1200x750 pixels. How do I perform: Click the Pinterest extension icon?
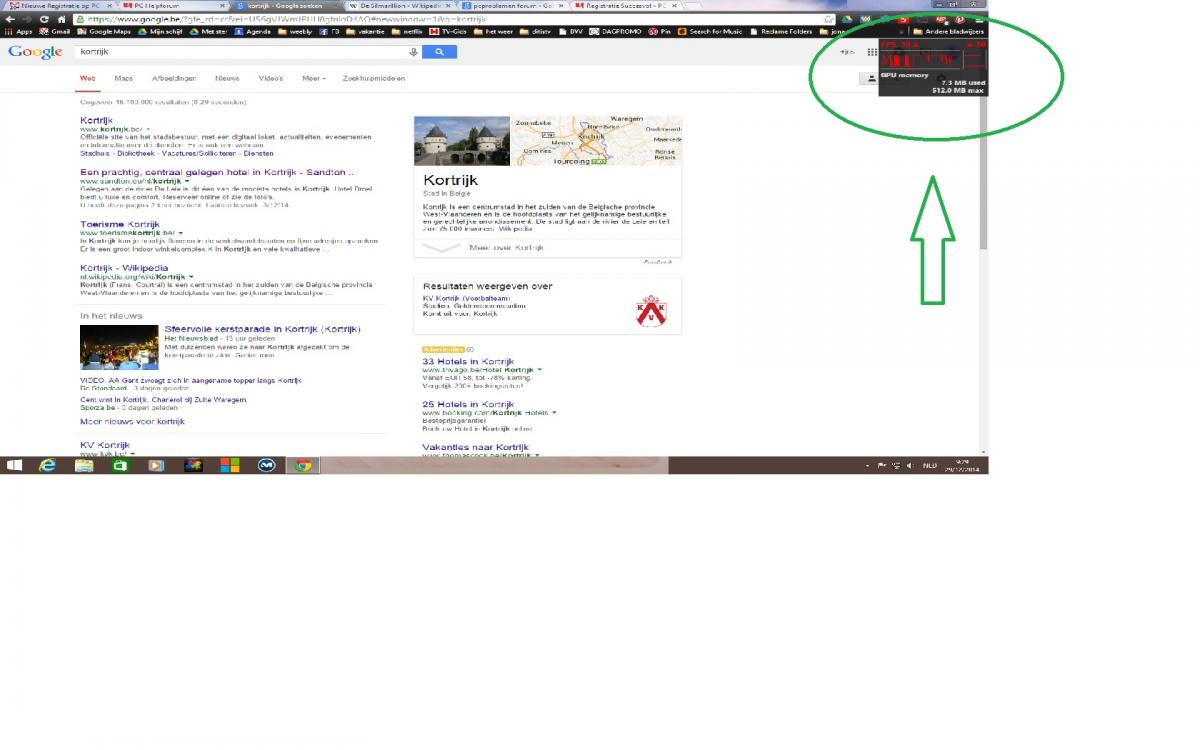[959, 19]
